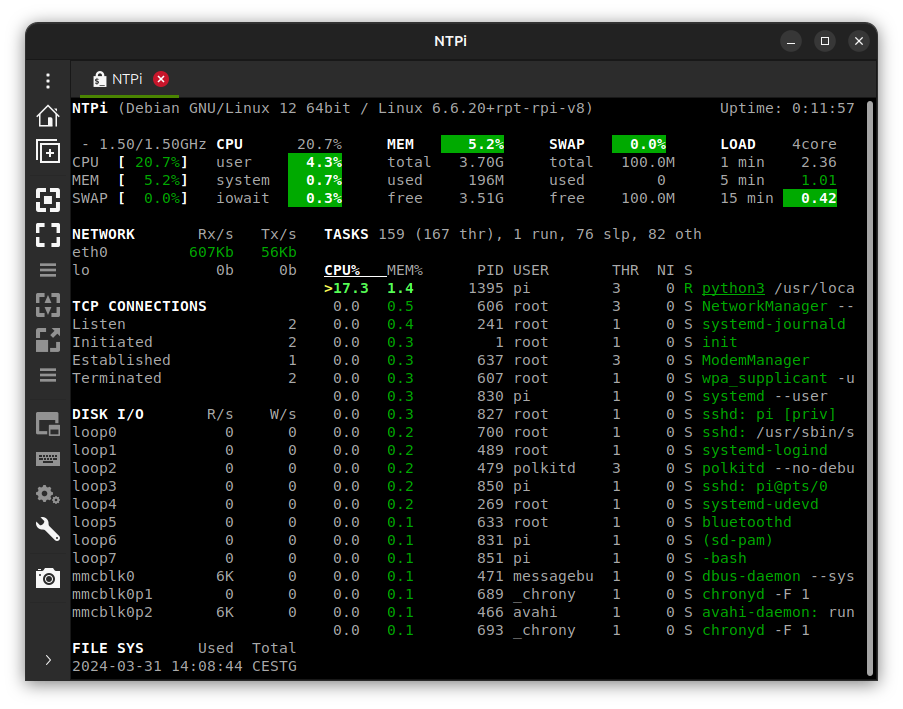Click the duplicate connection icon below home
Image resolution: width=903 pixels, height=709 pixels.
tap(47, 152)
